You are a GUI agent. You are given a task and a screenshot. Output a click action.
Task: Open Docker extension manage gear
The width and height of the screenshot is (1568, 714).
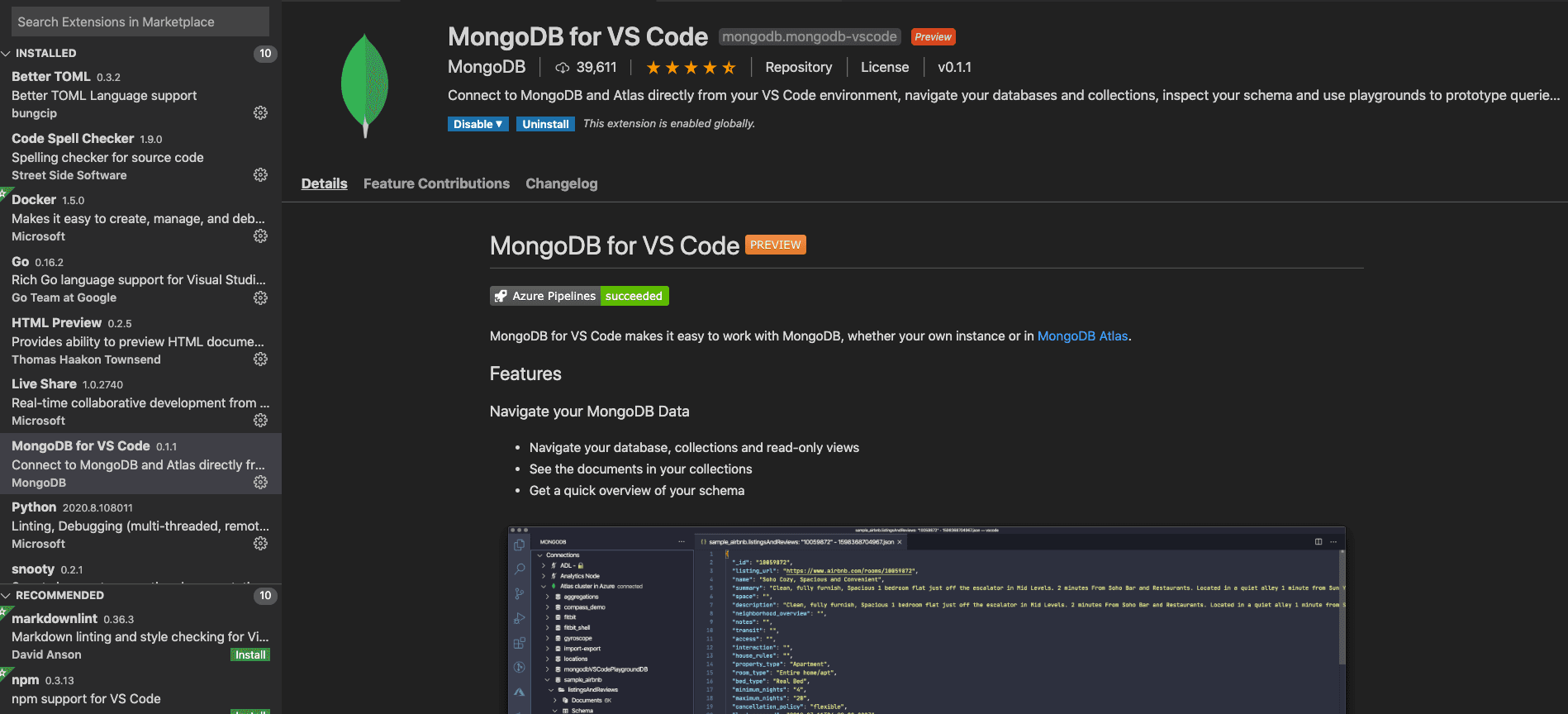pyautogui.click(x=260, y=236)
